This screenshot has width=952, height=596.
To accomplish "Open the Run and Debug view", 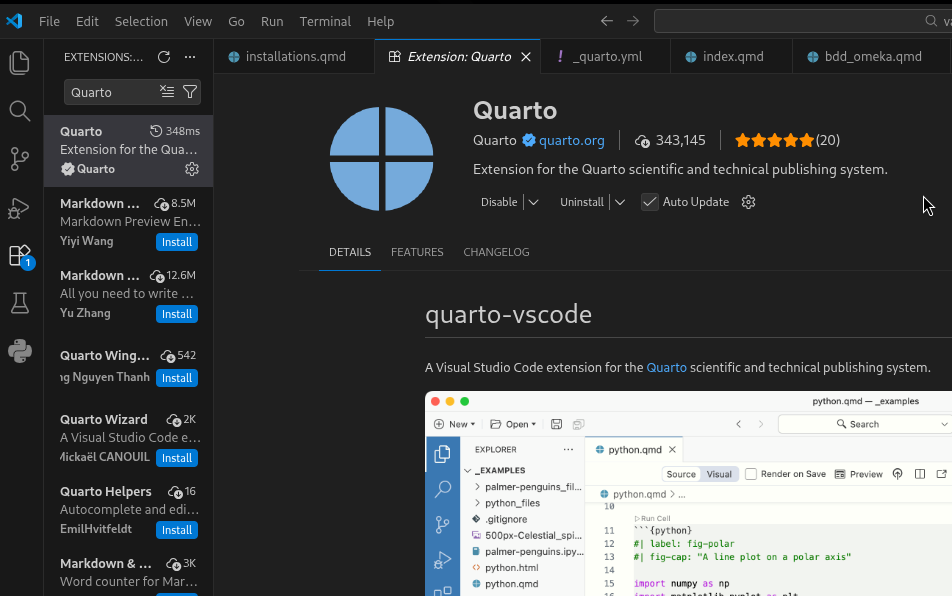I will pyautogui.click(x=19, y=208).
